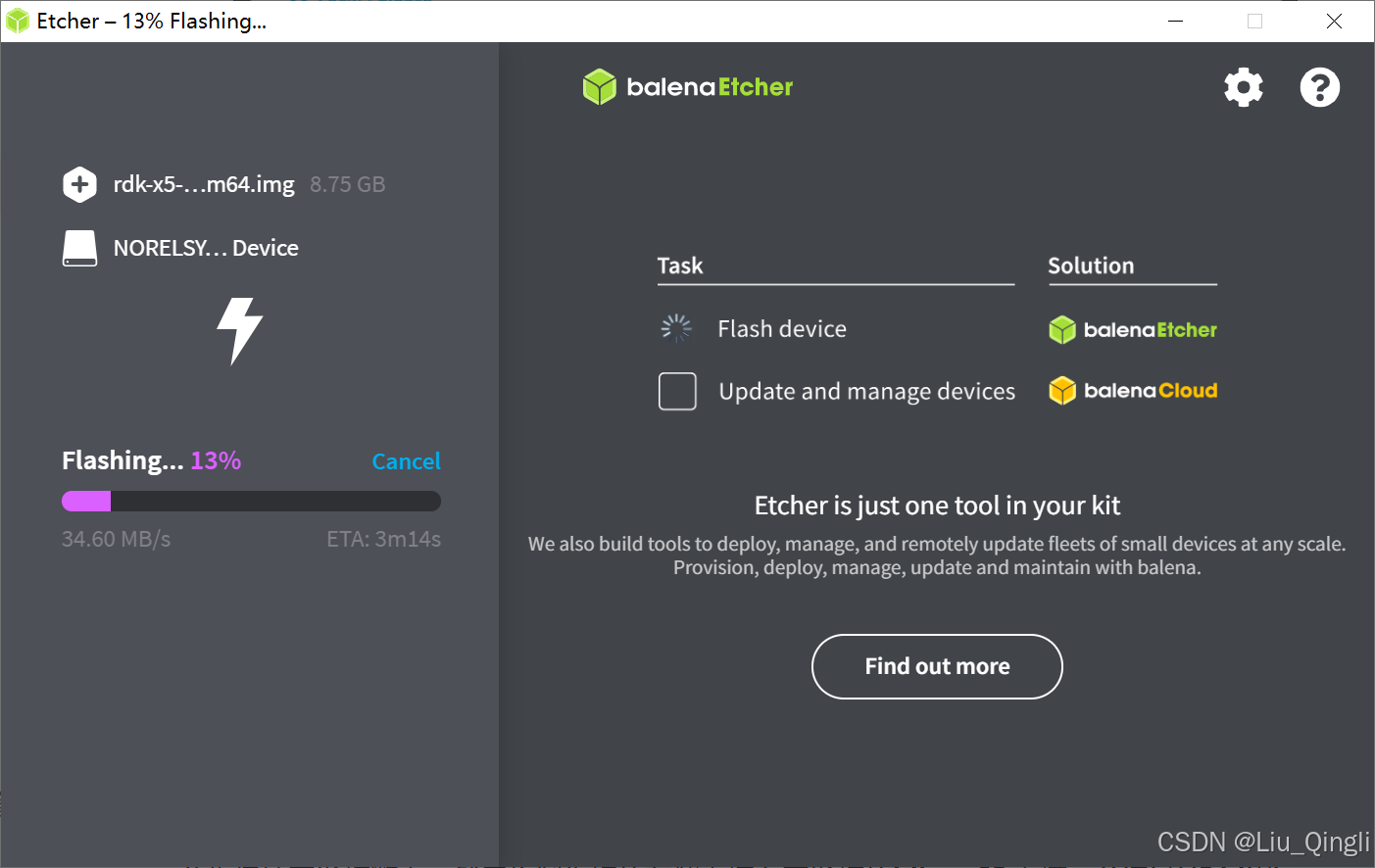Screen dimensions: 1375x868
Task: Click the Flashing... 13% status text
Action: click(x=152, y=460)
